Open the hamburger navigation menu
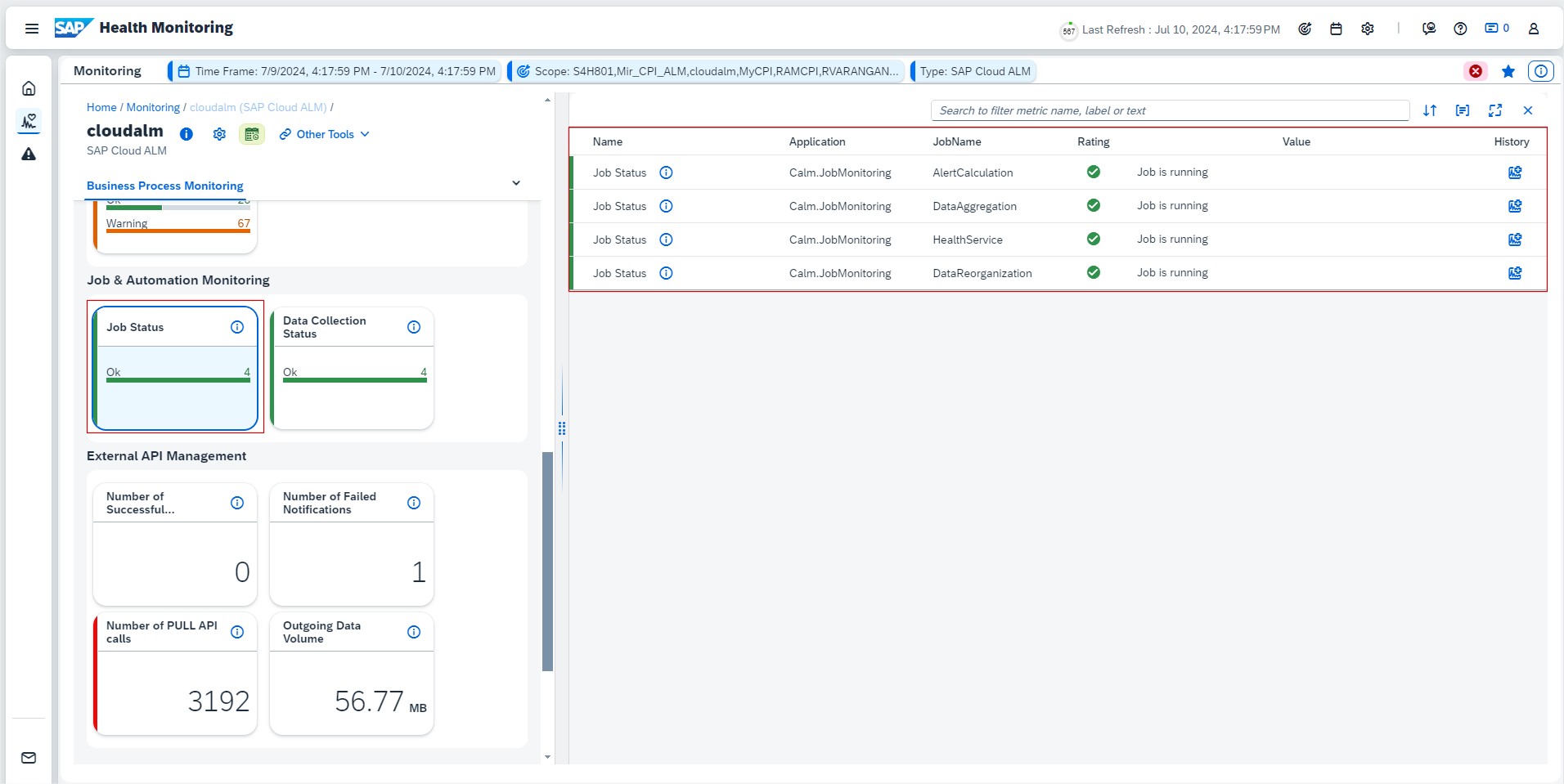This screenshot has width=1564, height=784. (x=32, y=29)
